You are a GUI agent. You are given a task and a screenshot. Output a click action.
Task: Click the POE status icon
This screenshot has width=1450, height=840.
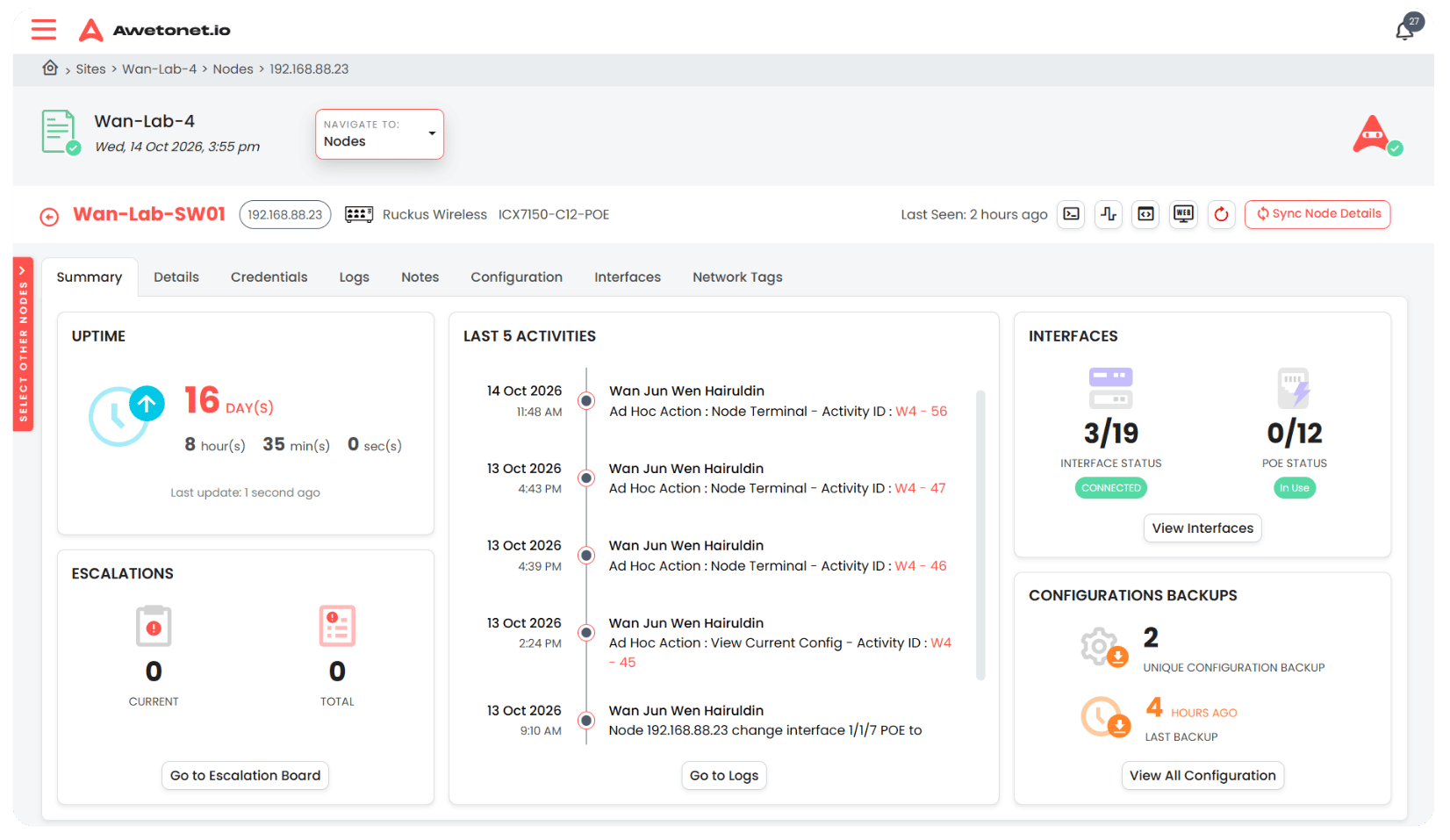[x=1294, y=388]
